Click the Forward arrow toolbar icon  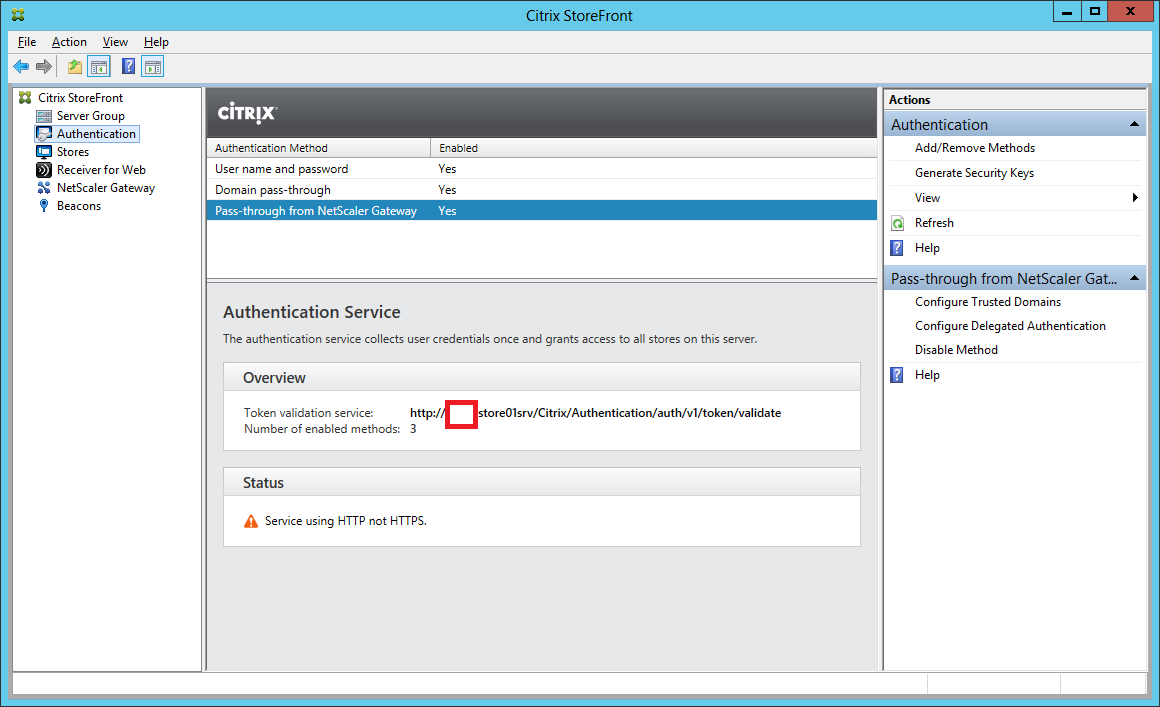point(44,67)
